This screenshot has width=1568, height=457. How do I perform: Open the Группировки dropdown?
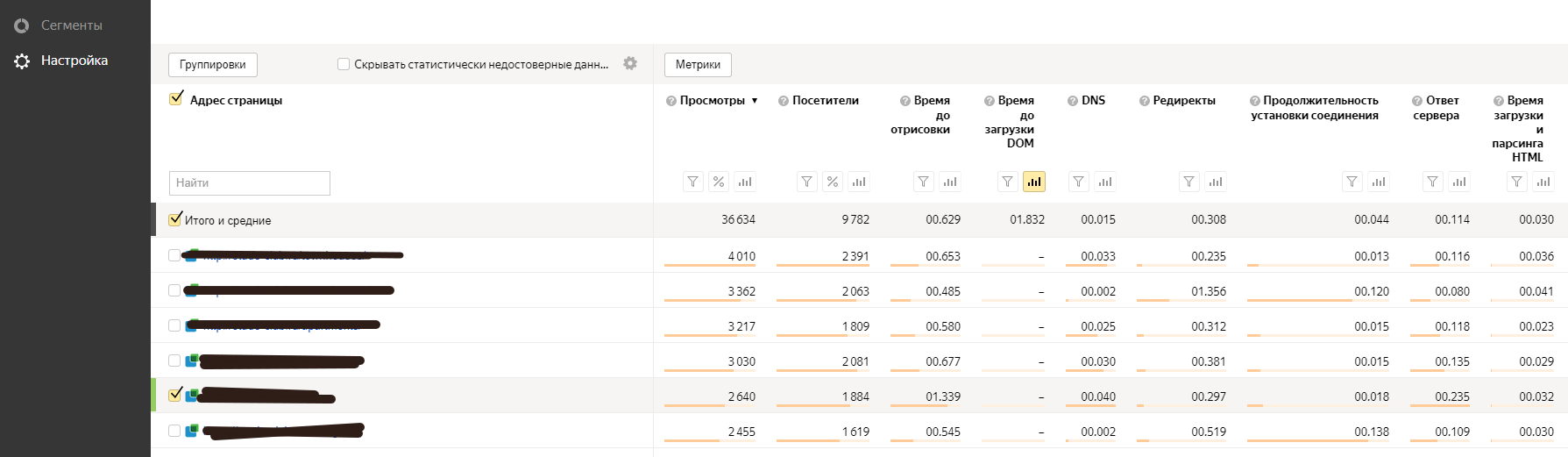click(x=213, y=64)
